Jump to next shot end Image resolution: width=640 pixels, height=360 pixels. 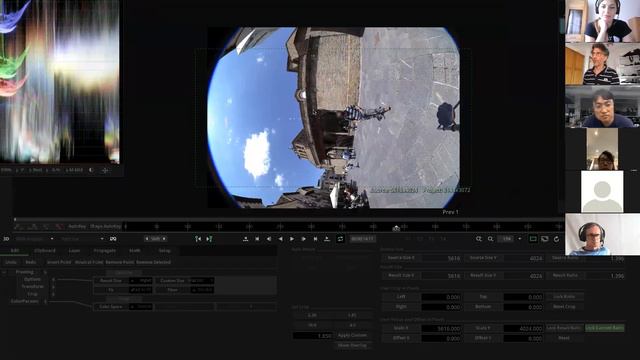pyautogui.click(x=315, y=239)
